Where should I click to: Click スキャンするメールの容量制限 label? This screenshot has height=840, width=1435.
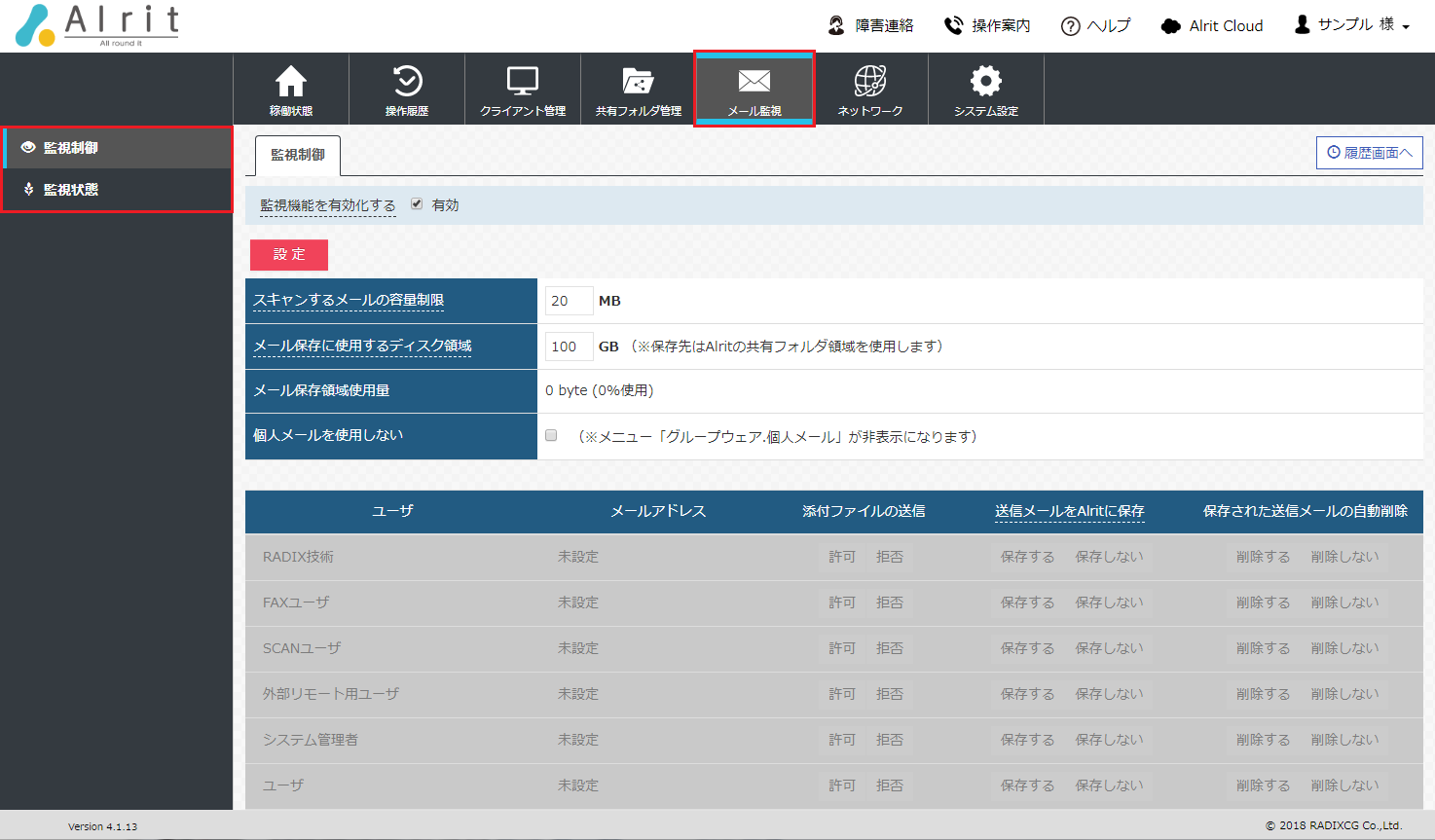click(349, 300)
